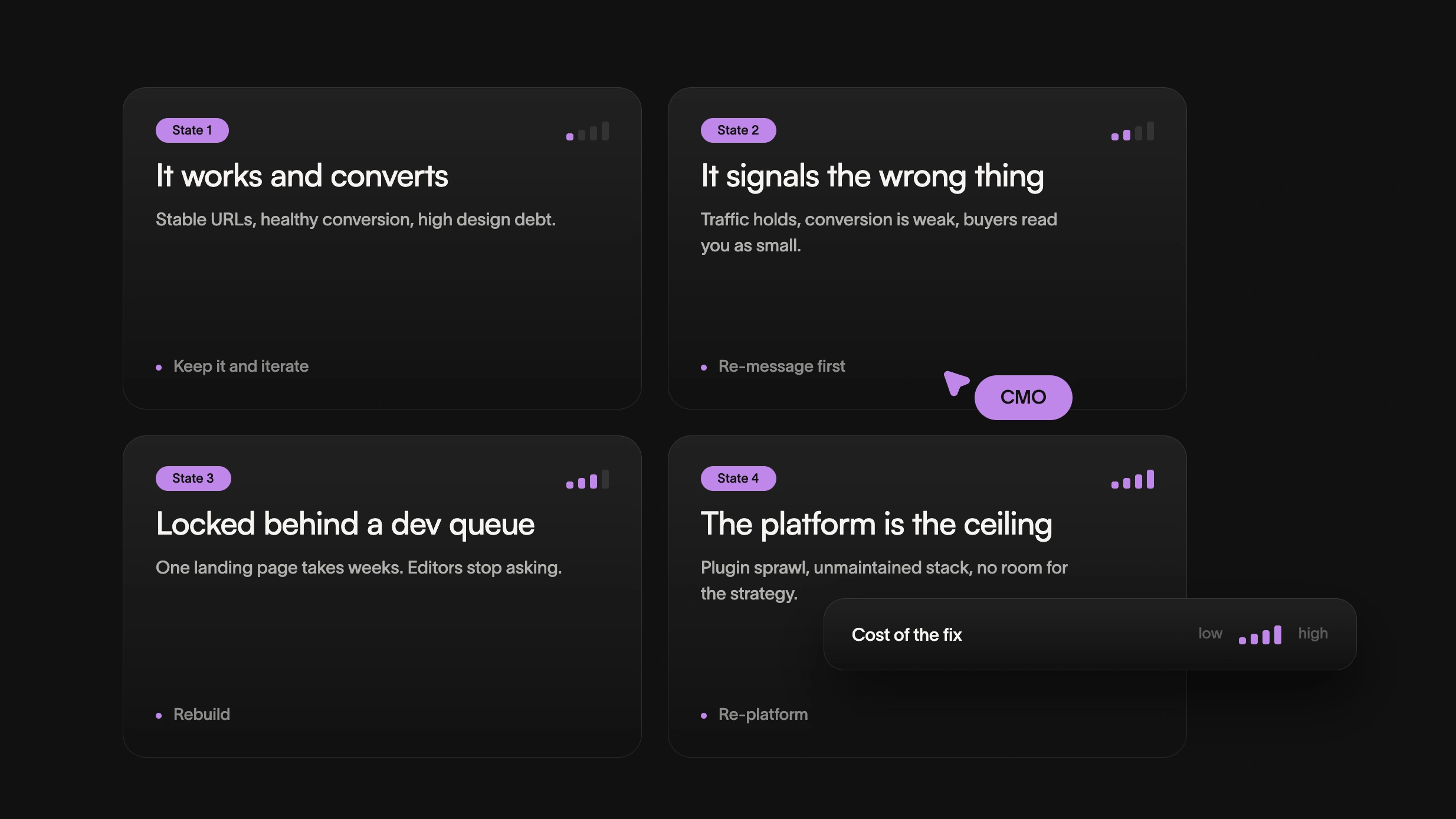The image size is (1456, 819).
Task: Click the 'high' end of the cost scale
Action: click(1313, 634)
